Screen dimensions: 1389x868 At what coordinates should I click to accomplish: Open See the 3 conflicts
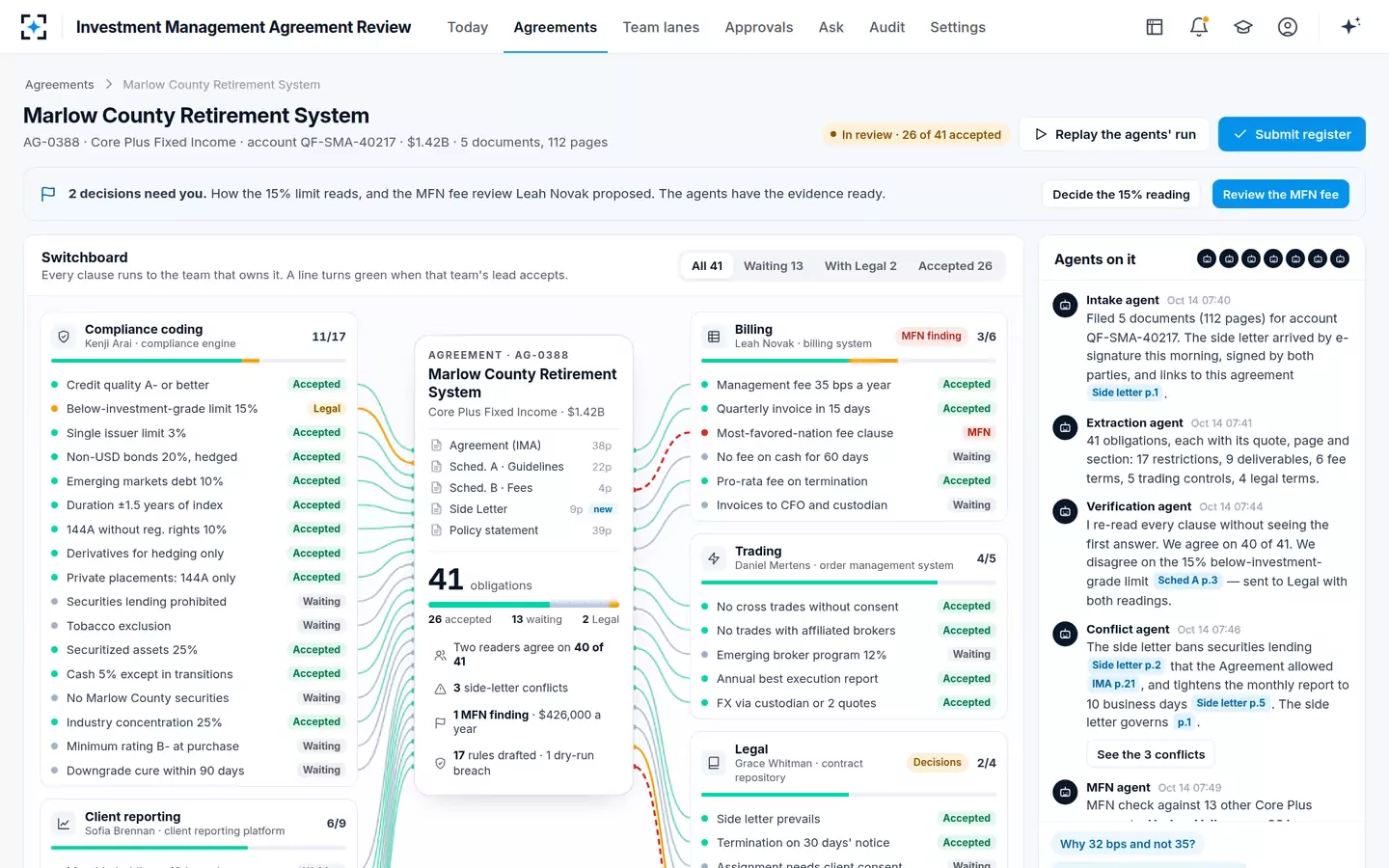[1151, 754]
